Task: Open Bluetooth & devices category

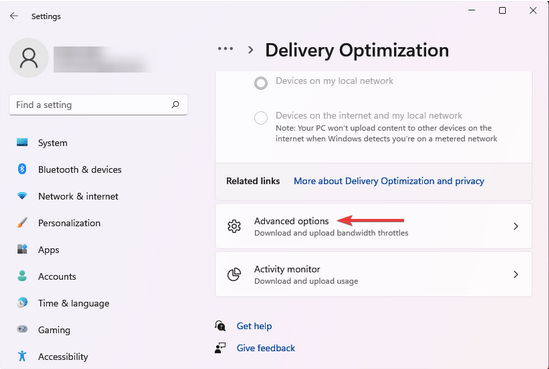Action: [x=80, y=169]
